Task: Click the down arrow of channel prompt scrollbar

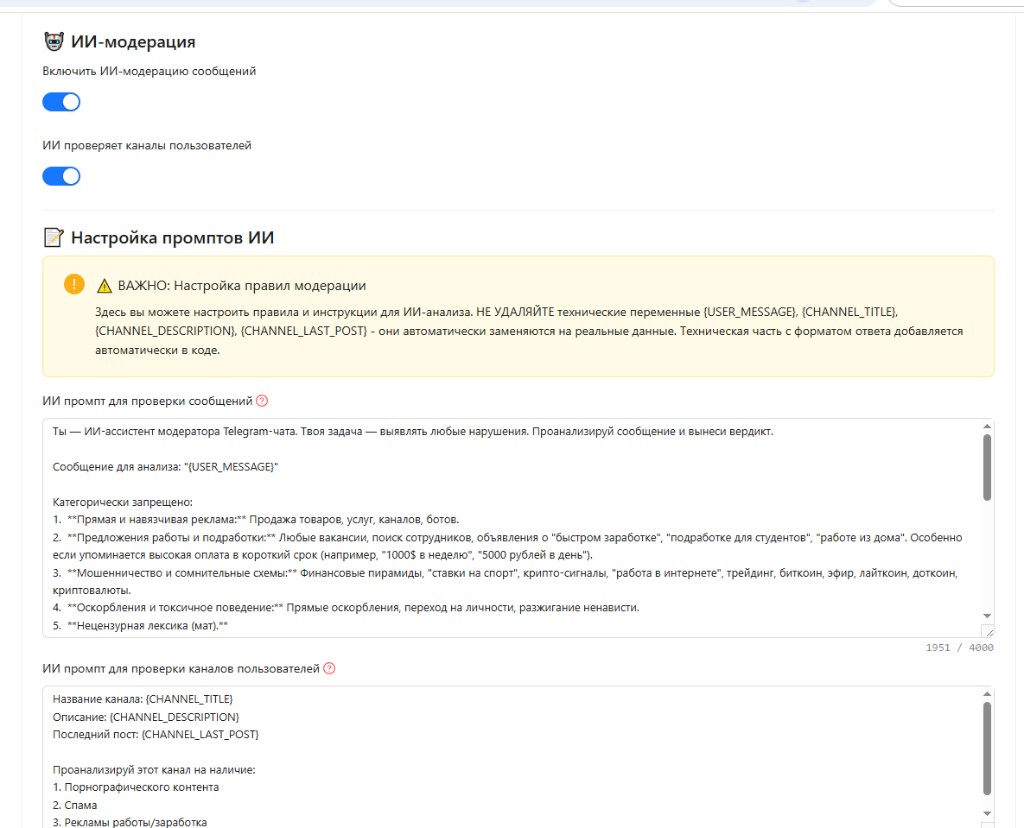Action: click(x=987, y=814)
